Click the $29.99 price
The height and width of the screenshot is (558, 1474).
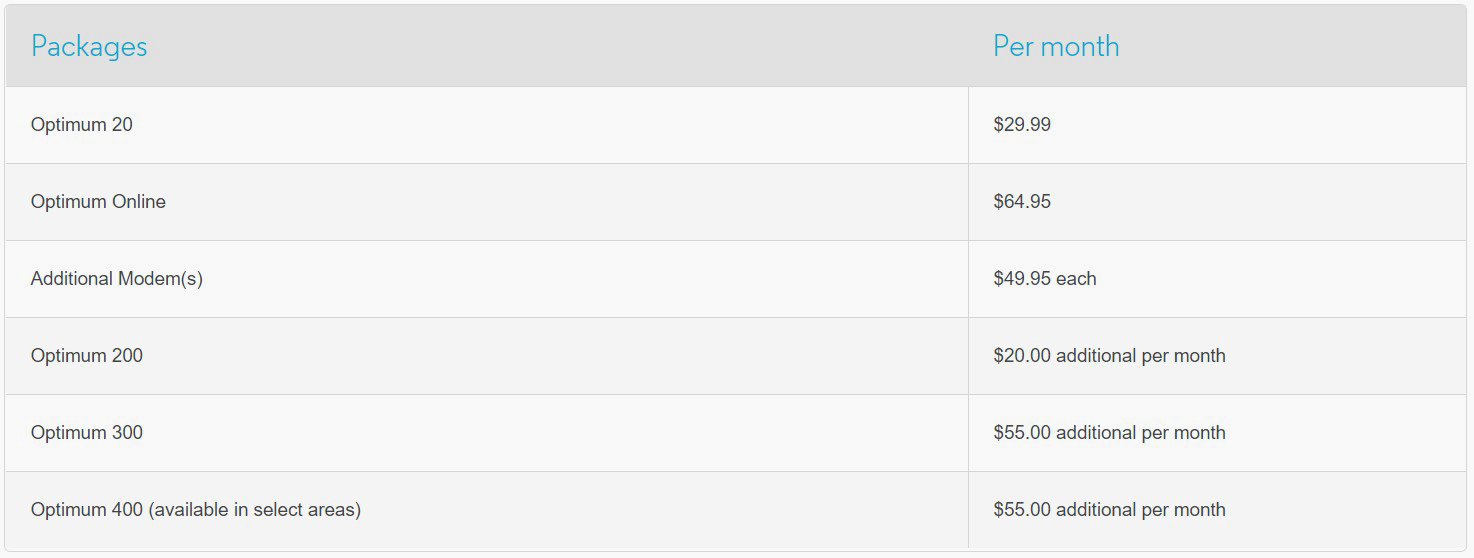coord(1022,125)
